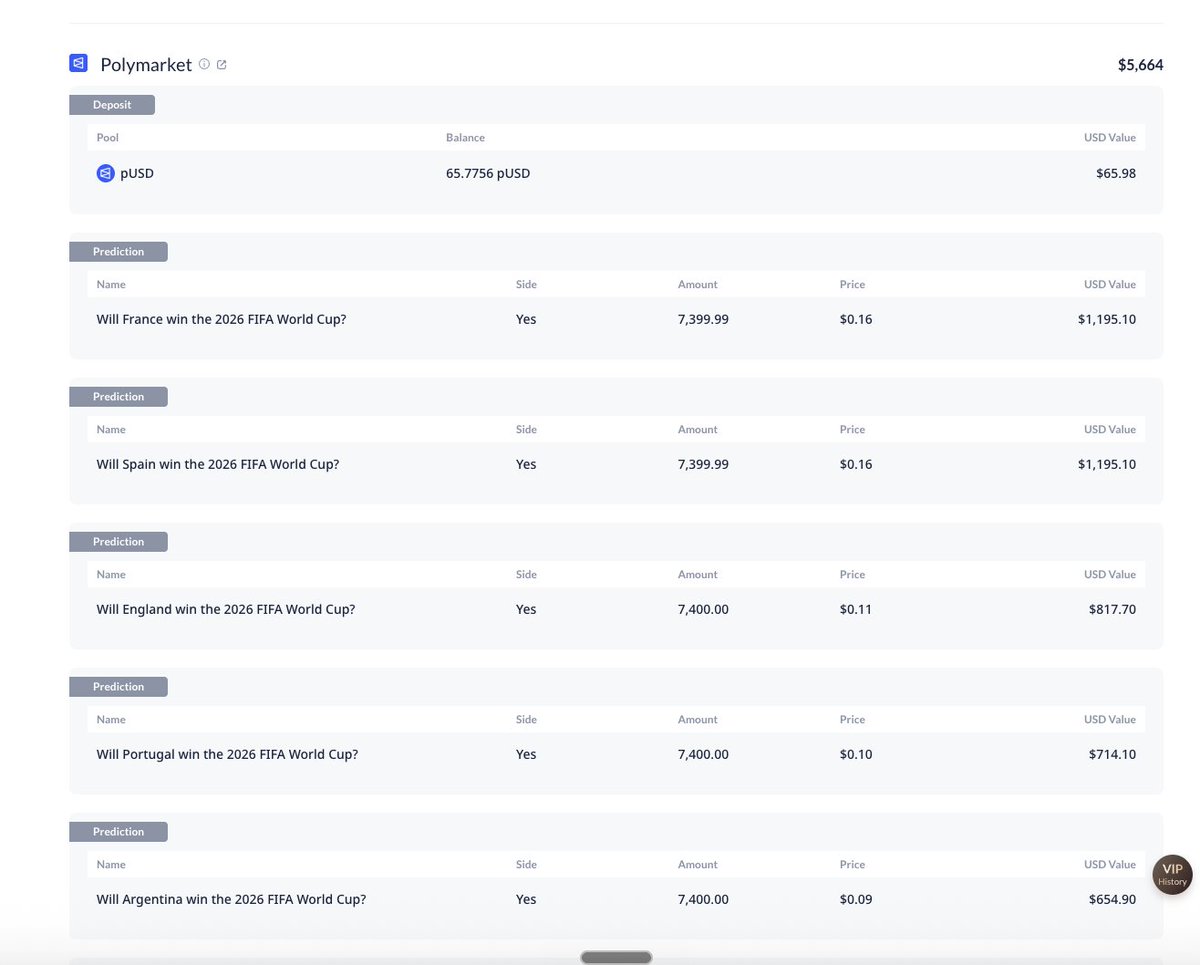The width and height of the screenshot is (1200, 965).
Task: Click the Yes side in Spain row
Action: [526, 464]
